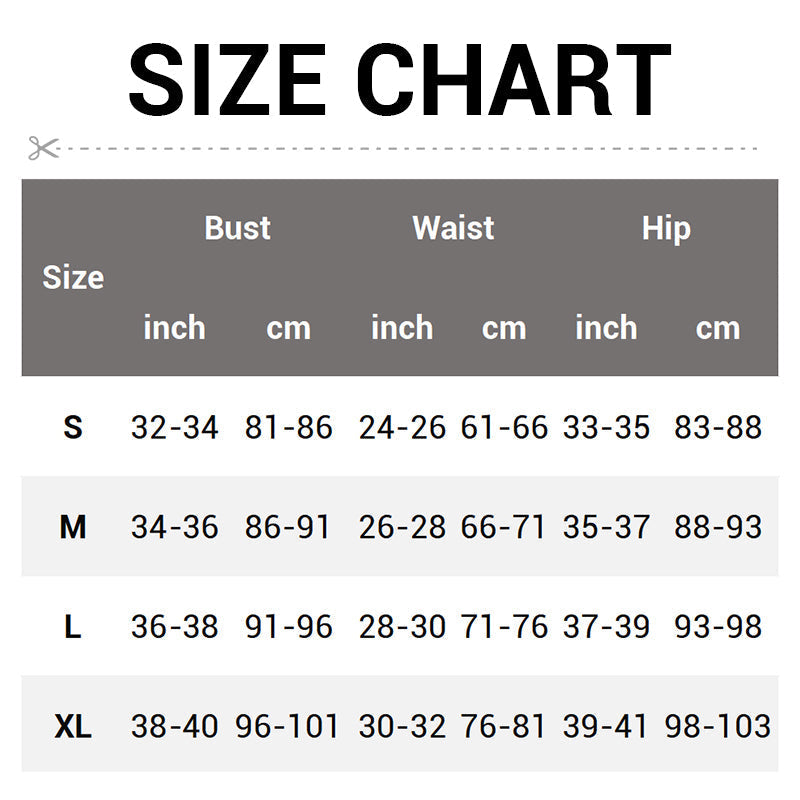
Task: Click the 98-103 hip cm value
Action: tap(718, 726)
